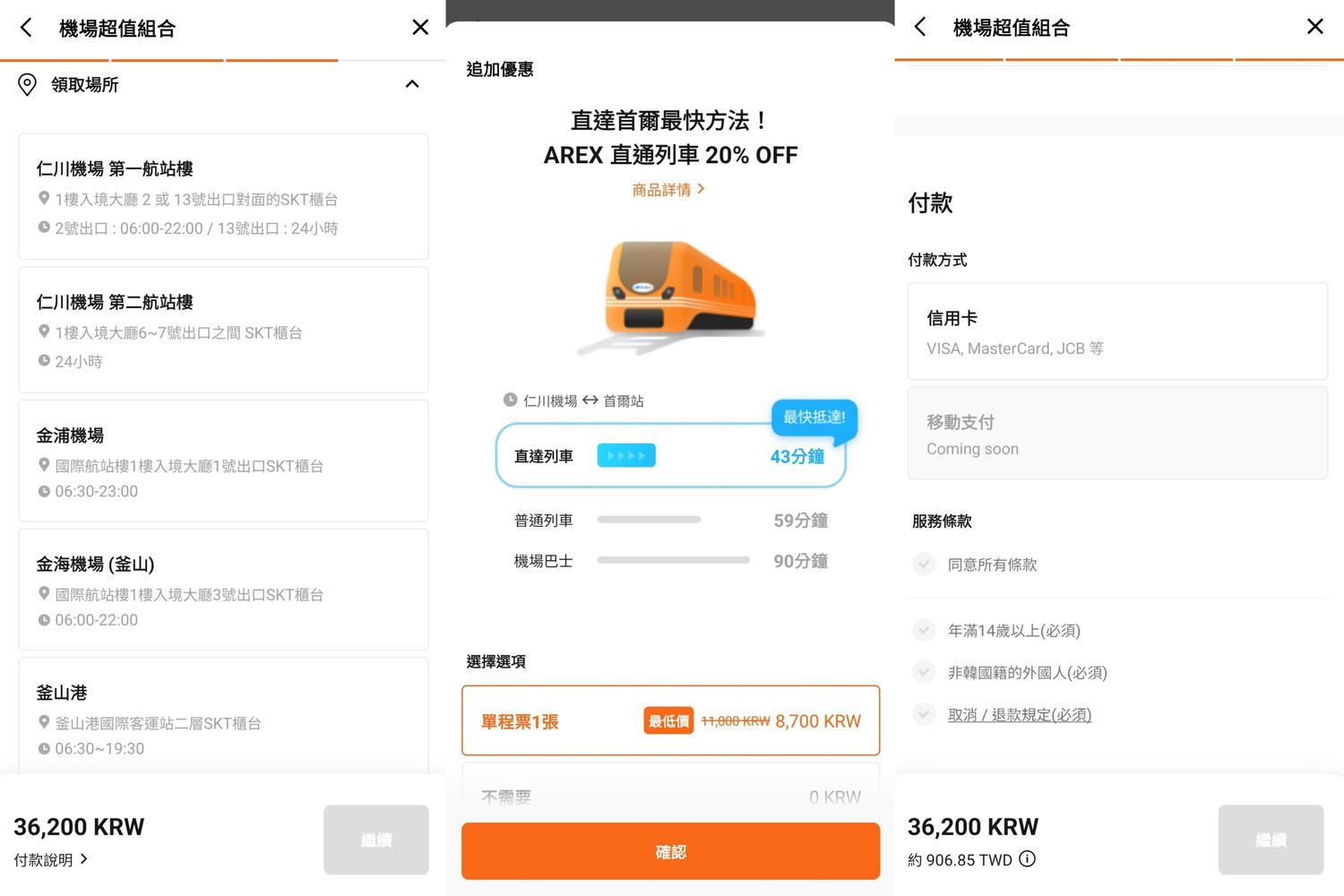Click the 最低價 badge
This screenshot has height=896, width=1344.
pos(668,721)
